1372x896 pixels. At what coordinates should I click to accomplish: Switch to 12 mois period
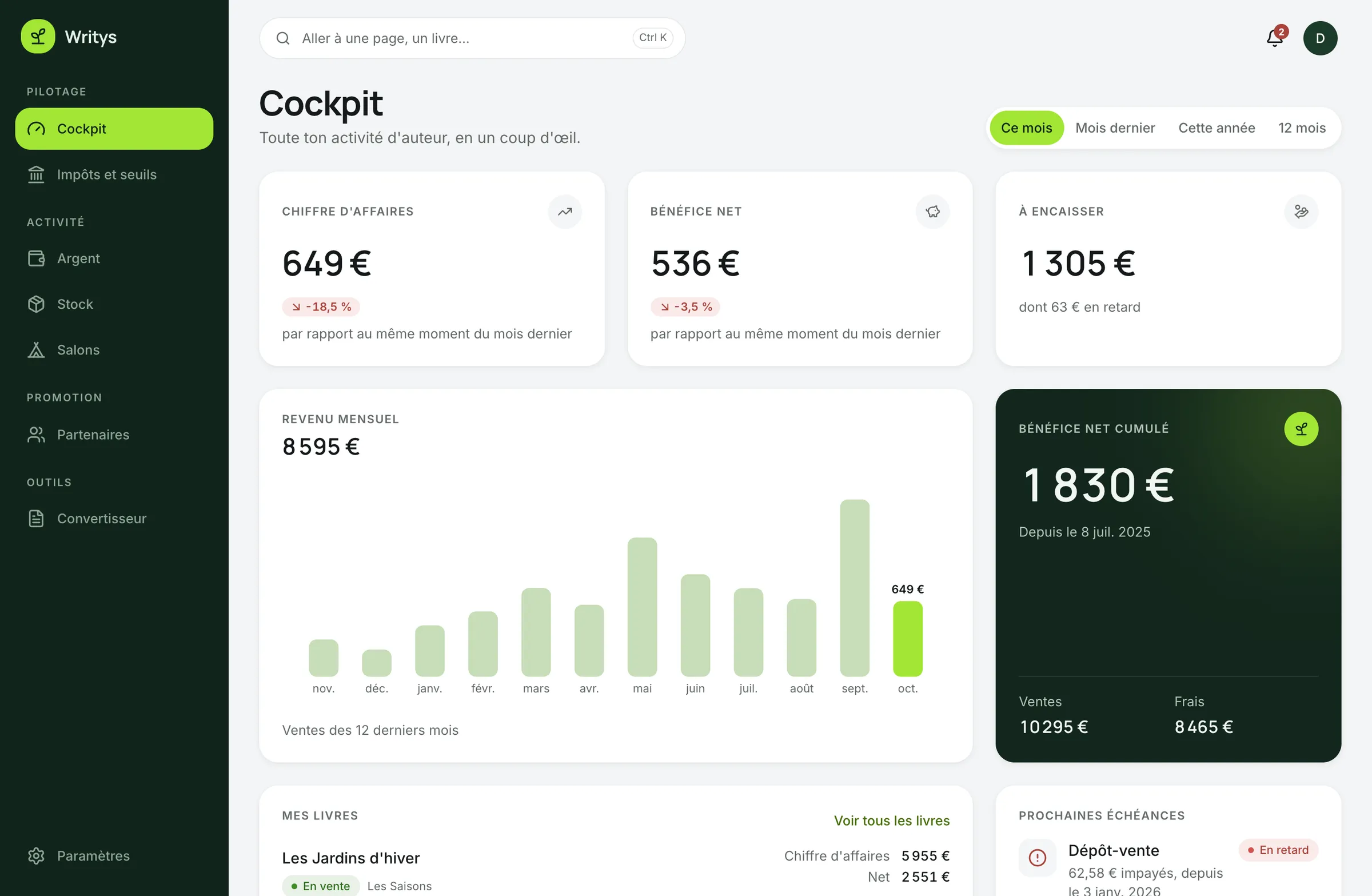(1302, 128)
